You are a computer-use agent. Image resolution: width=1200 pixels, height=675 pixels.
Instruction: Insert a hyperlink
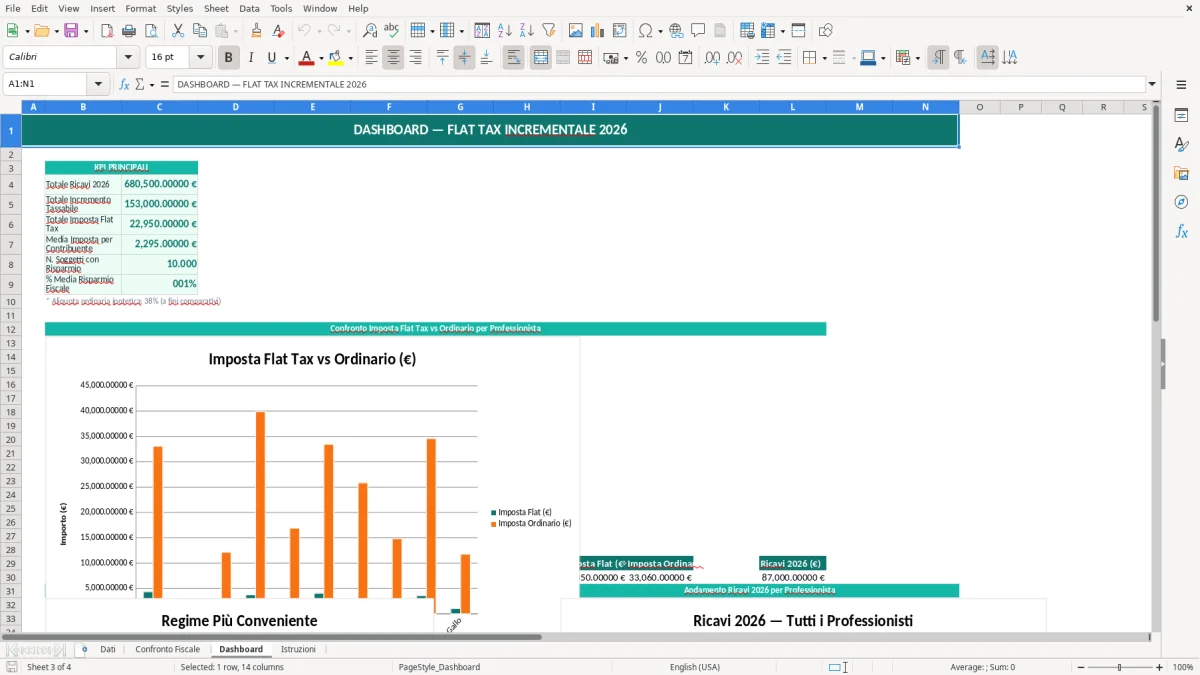coord(677,31)
